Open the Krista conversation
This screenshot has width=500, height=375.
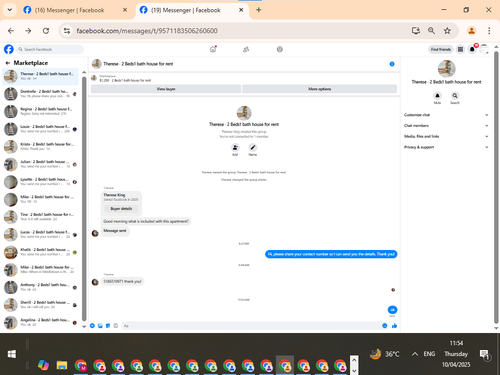[x=41, y=147]
